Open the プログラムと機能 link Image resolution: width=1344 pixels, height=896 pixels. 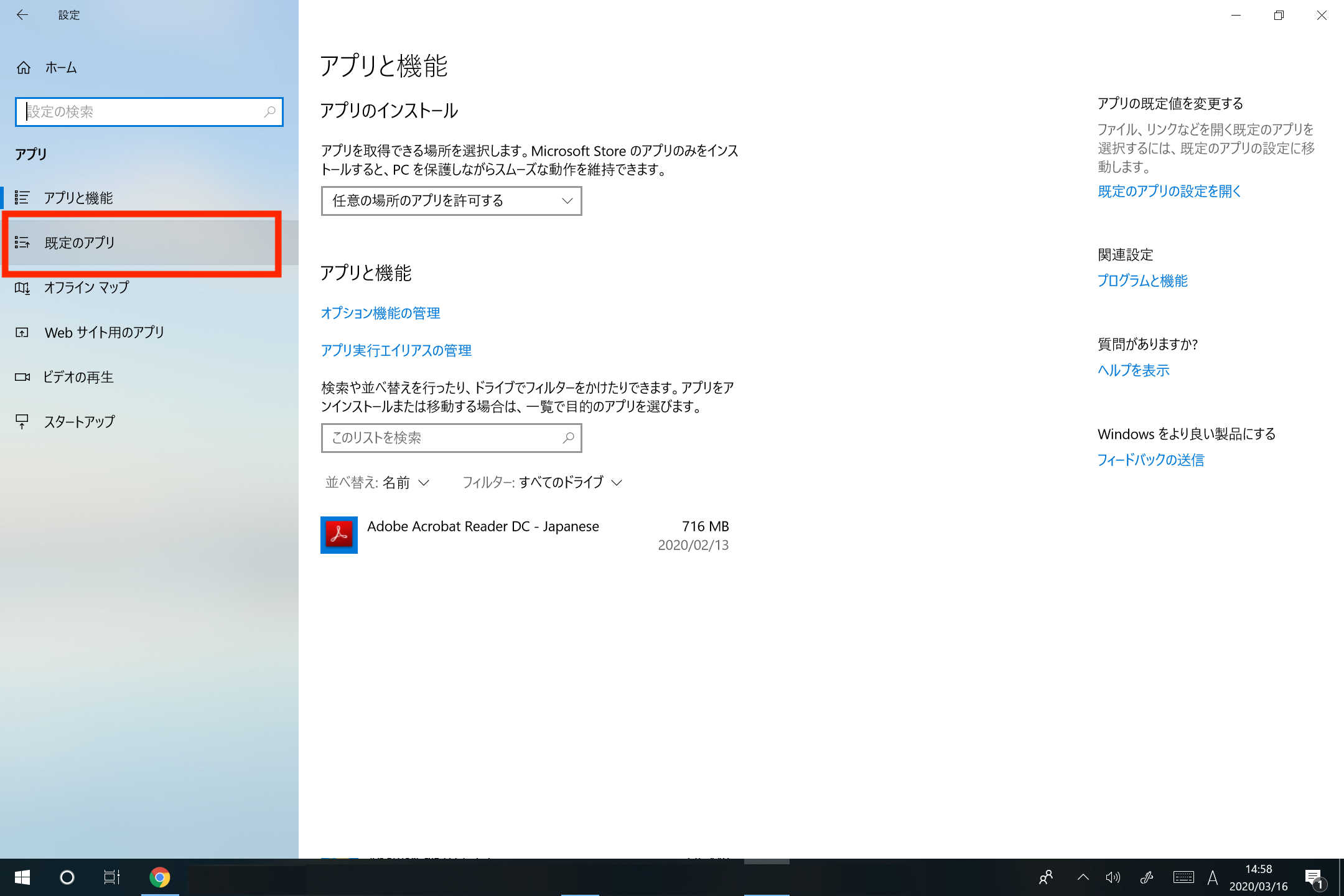(x=1142, y=281)
